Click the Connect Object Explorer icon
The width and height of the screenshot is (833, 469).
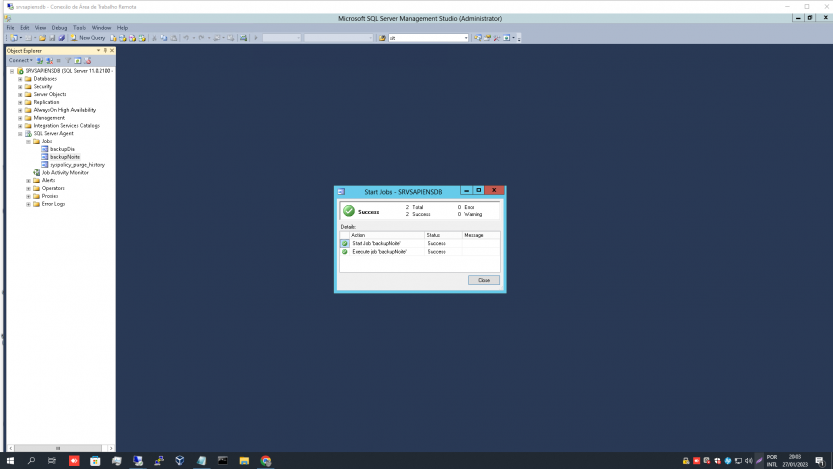point(40,61)
